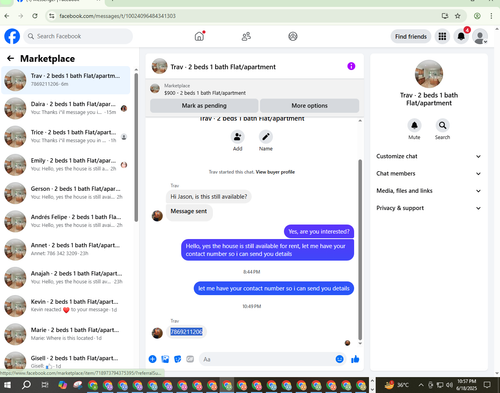
Task: Expand the Customize chat section
Action: pyautogui.click(x=429, y=156)
